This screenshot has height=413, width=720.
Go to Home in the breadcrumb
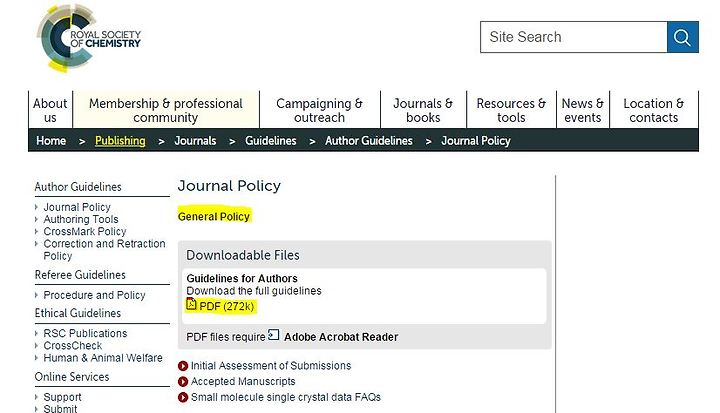click(x=51, y=141)
